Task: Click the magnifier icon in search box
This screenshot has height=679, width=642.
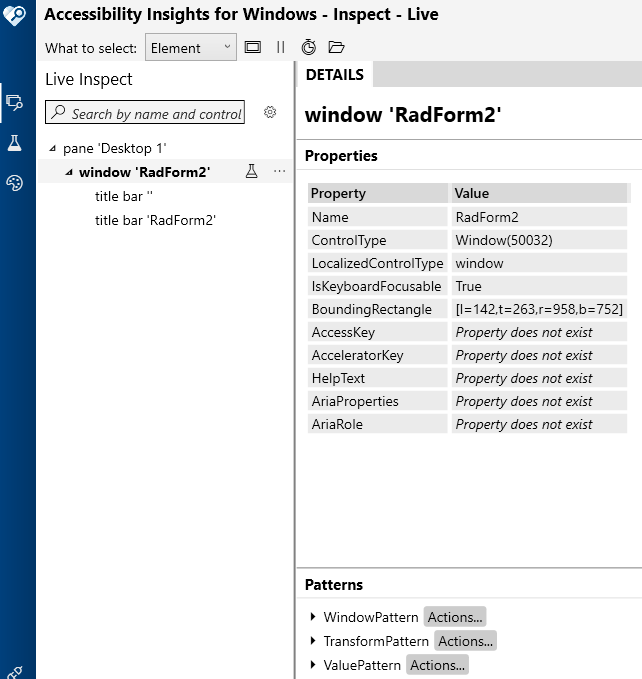Action: (58, 112)
